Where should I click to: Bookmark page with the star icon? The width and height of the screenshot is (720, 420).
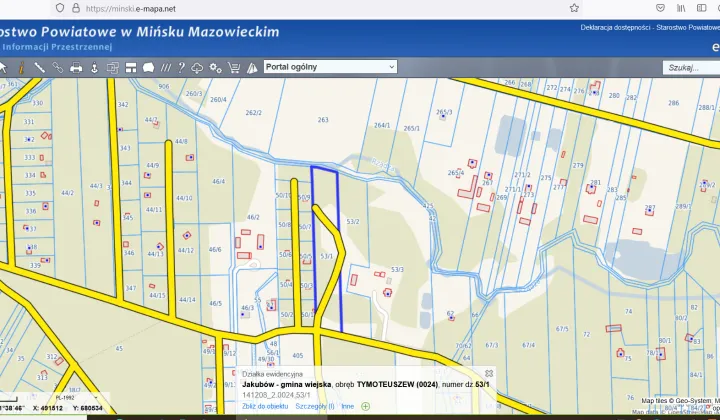574,8
